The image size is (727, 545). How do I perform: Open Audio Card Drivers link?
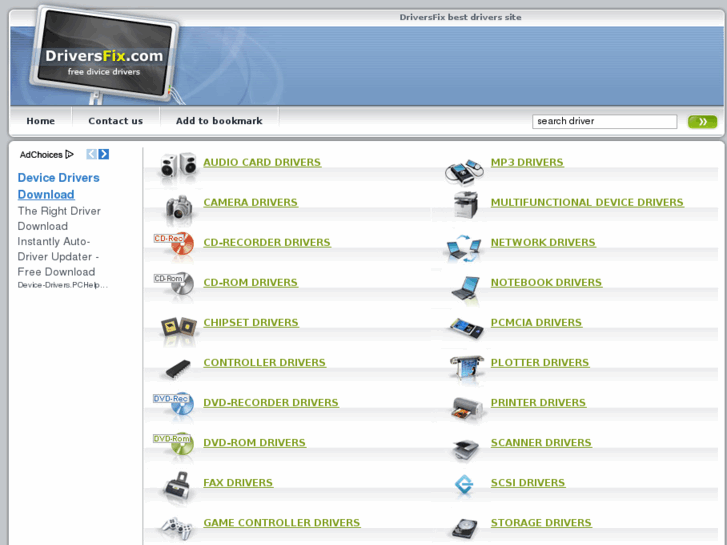(262, 162)
